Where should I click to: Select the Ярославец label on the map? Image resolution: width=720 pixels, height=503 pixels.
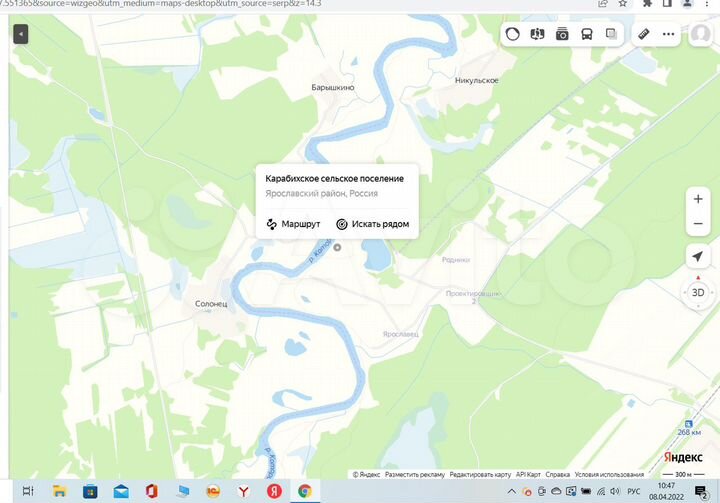tap(401, 334)
